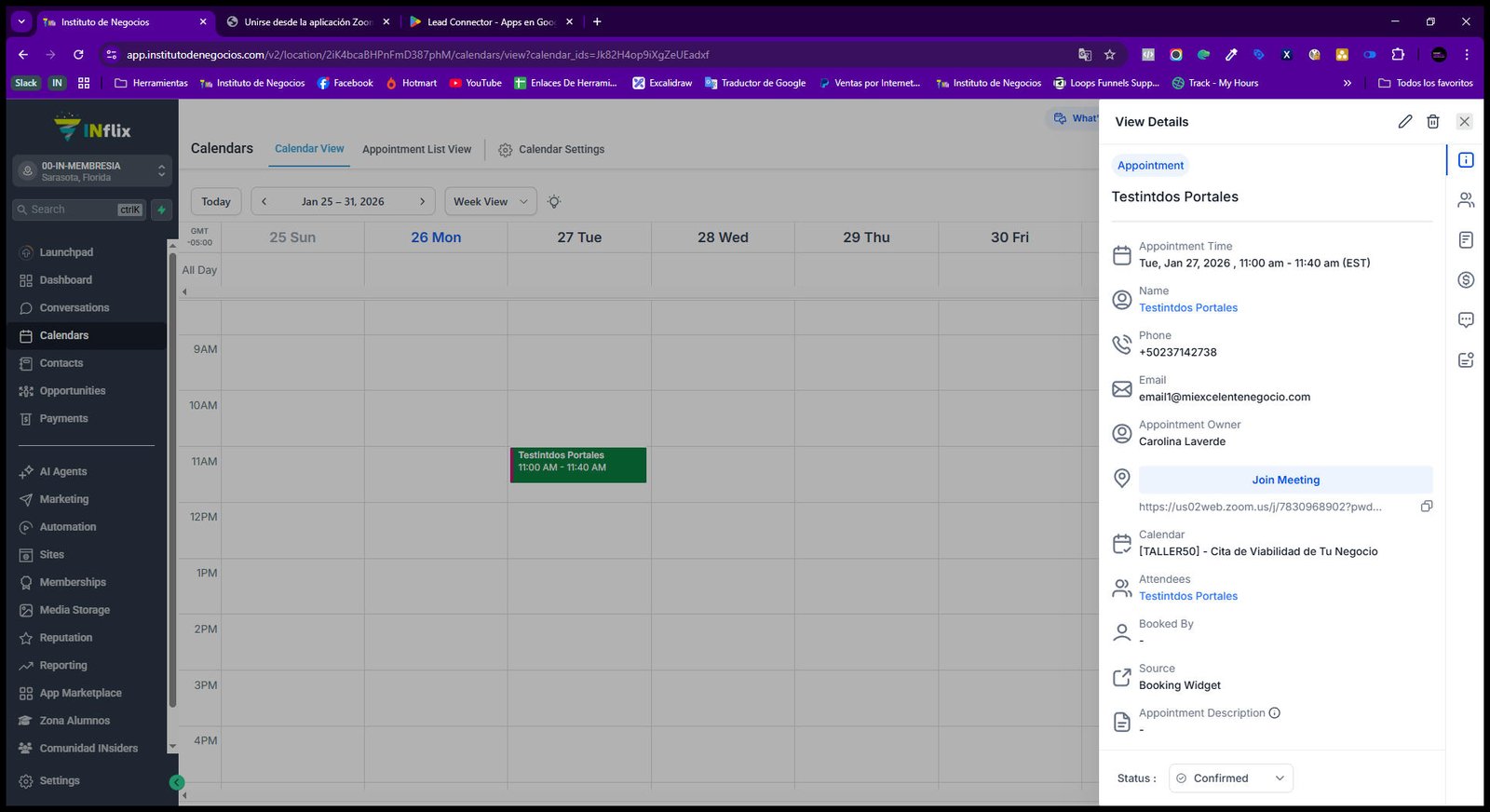Click the sidebar Search field
This screenshot has height=812, width=1490.
79,210
